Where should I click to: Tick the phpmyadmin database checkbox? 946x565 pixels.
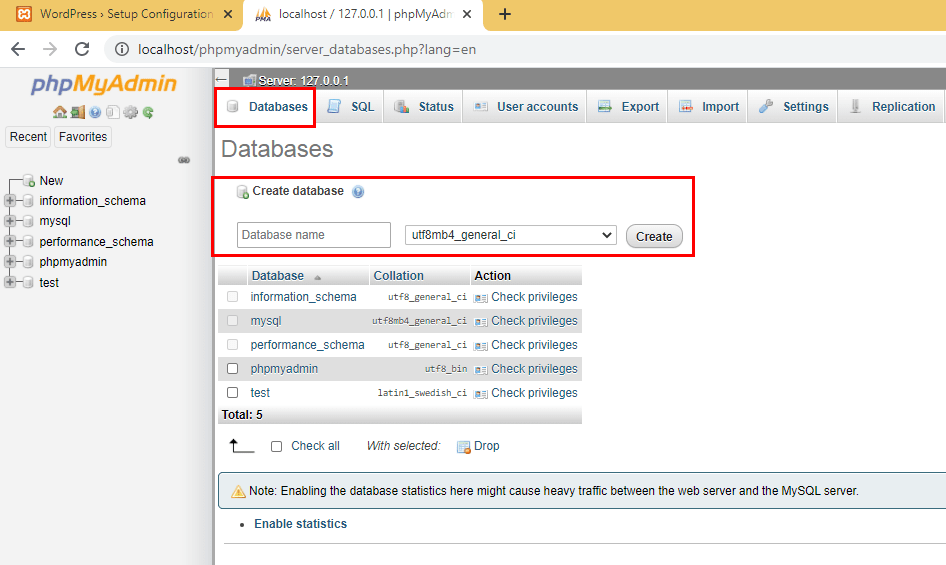(232, 369)
